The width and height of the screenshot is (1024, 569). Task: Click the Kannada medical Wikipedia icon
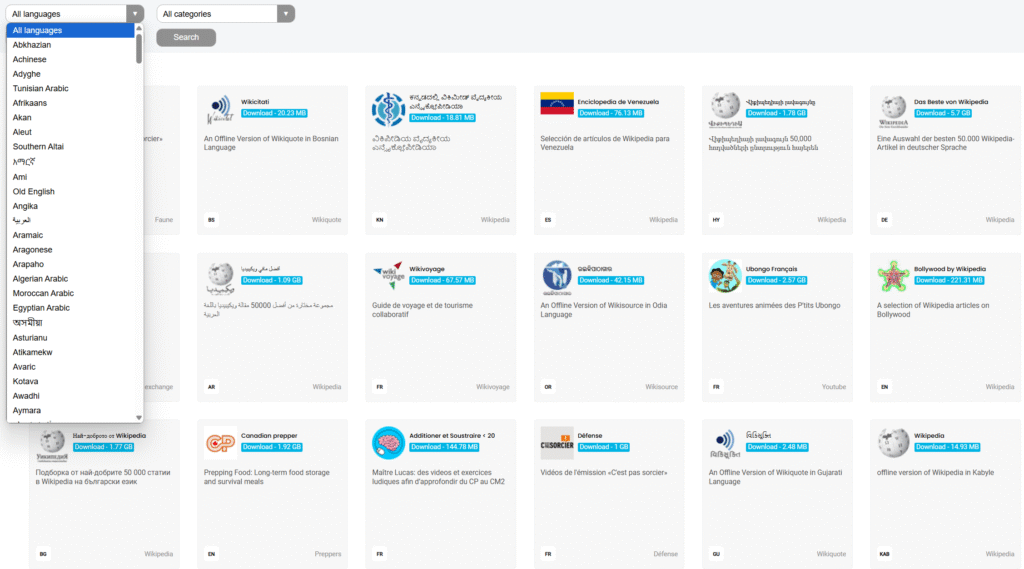(389, 109)
